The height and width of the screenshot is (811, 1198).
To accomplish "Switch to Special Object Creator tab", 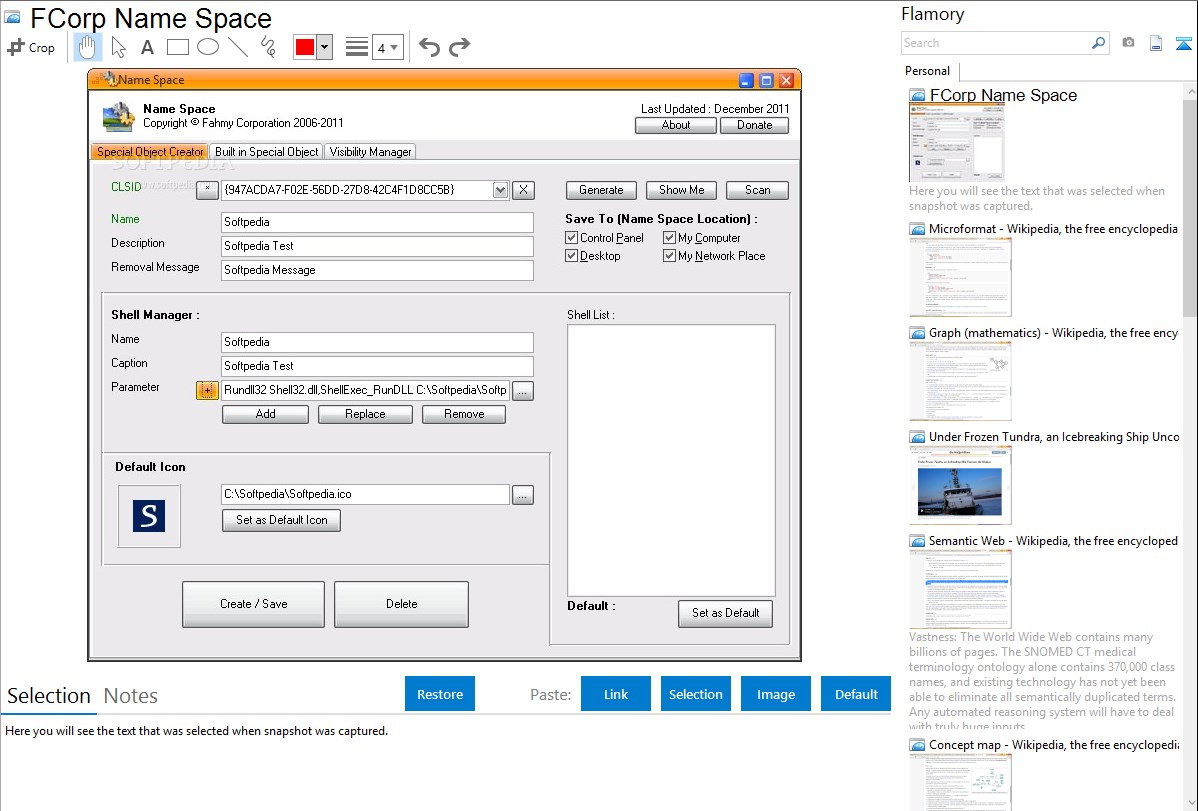I will click(150, 151).
